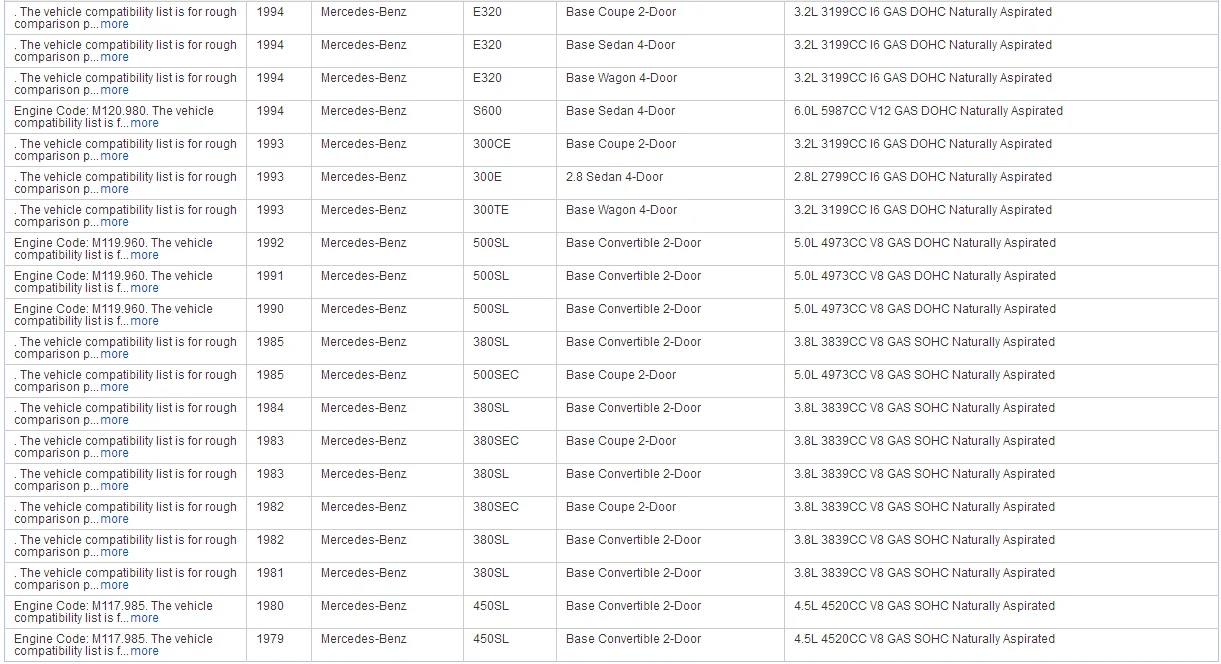Open 'more' notes for 1981 380SL

click(114, 585)
